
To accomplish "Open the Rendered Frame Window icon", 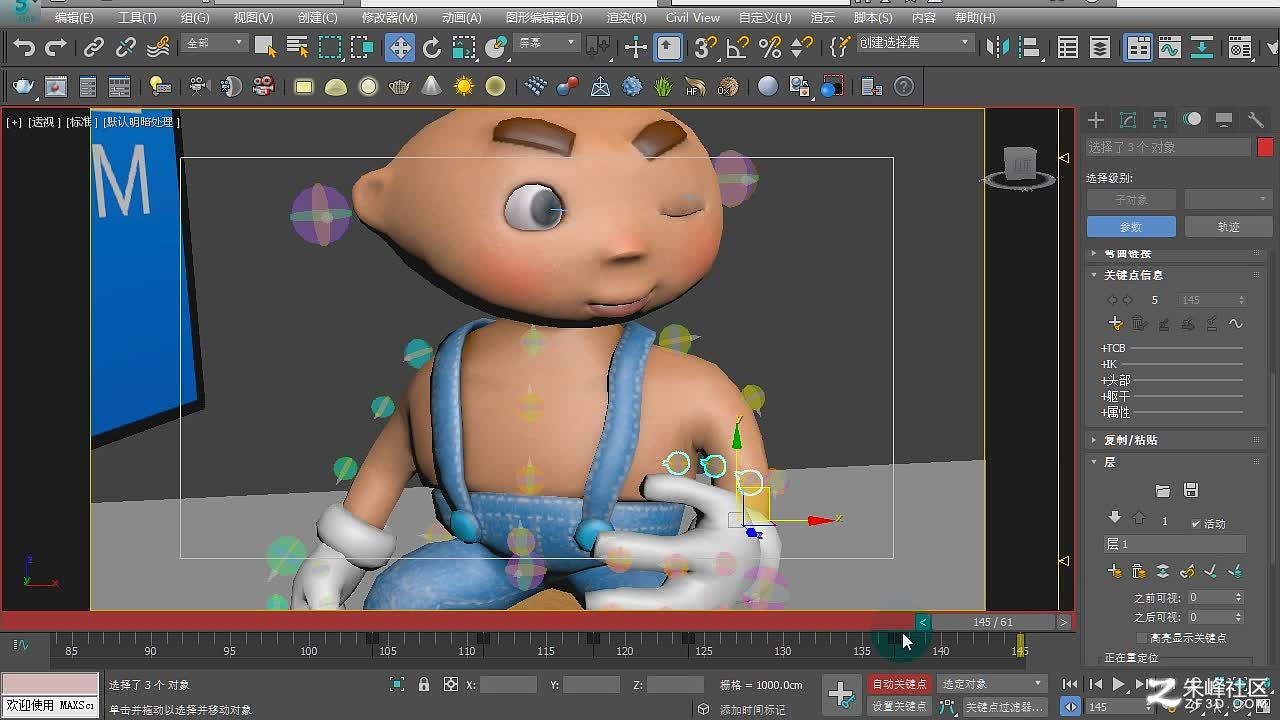I will [56, 87].
